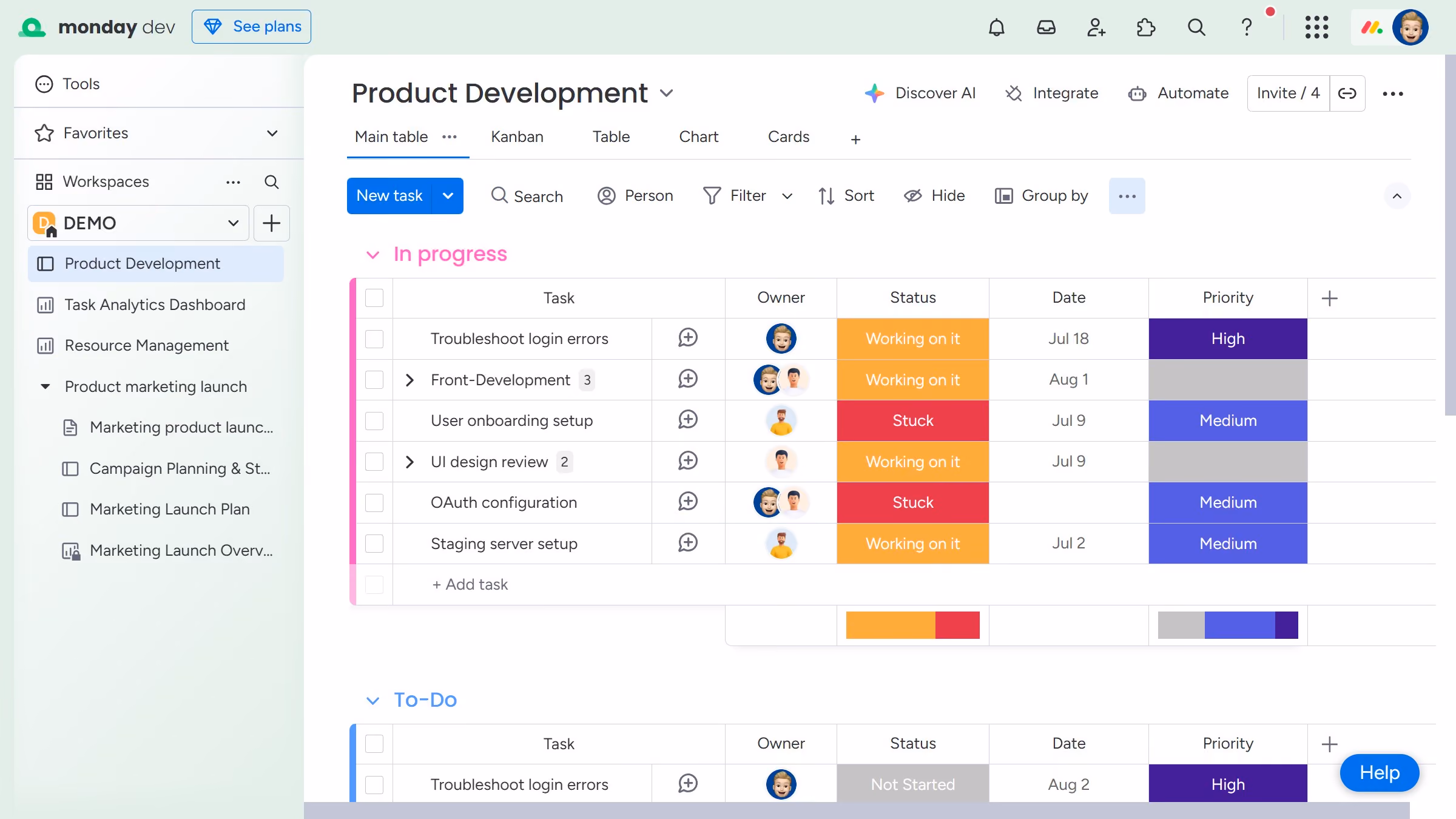Open conversation for User onboarding setup
1456x819 pixels.
(688, 420)
